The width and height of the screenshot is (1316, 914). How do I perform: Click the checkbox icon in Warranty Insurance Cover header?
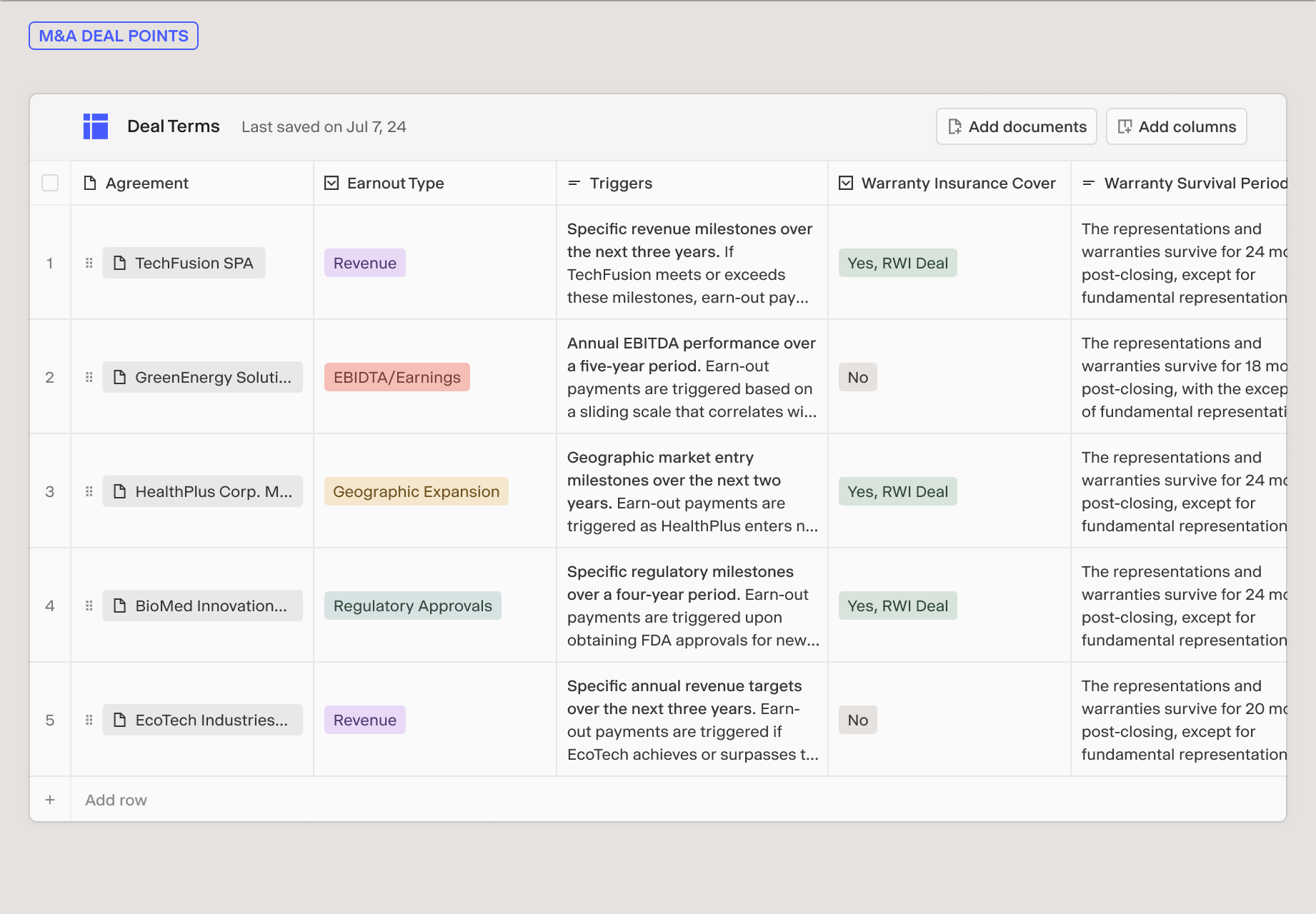click(845, 183)
